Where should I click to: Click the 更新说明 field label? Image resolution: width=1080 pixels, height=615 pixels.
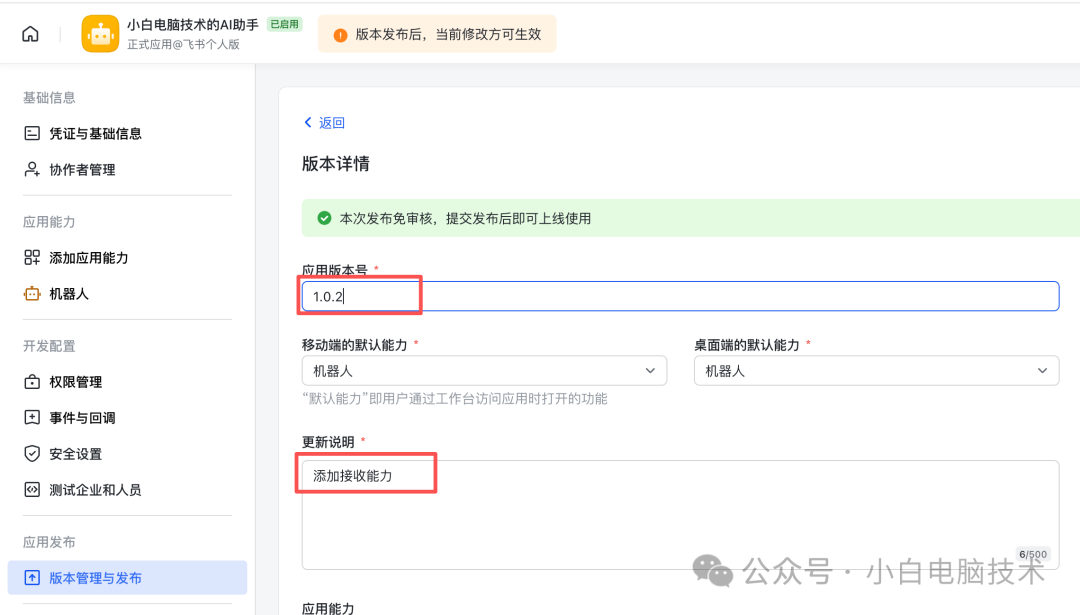(328, 442)
